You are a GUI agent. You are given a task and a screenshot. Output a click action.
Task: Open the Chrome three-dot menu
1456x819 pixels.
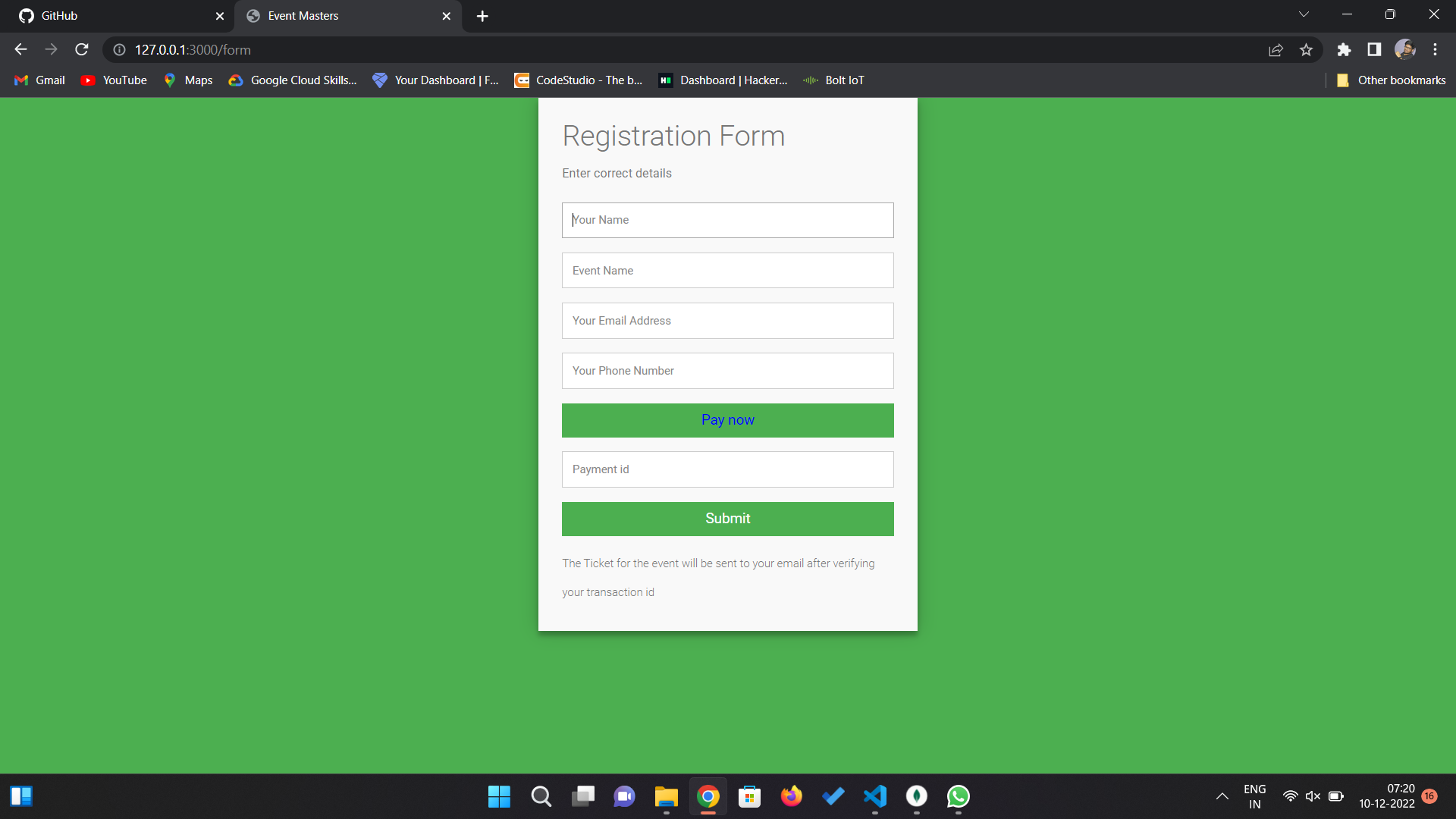coord(1435,49)
